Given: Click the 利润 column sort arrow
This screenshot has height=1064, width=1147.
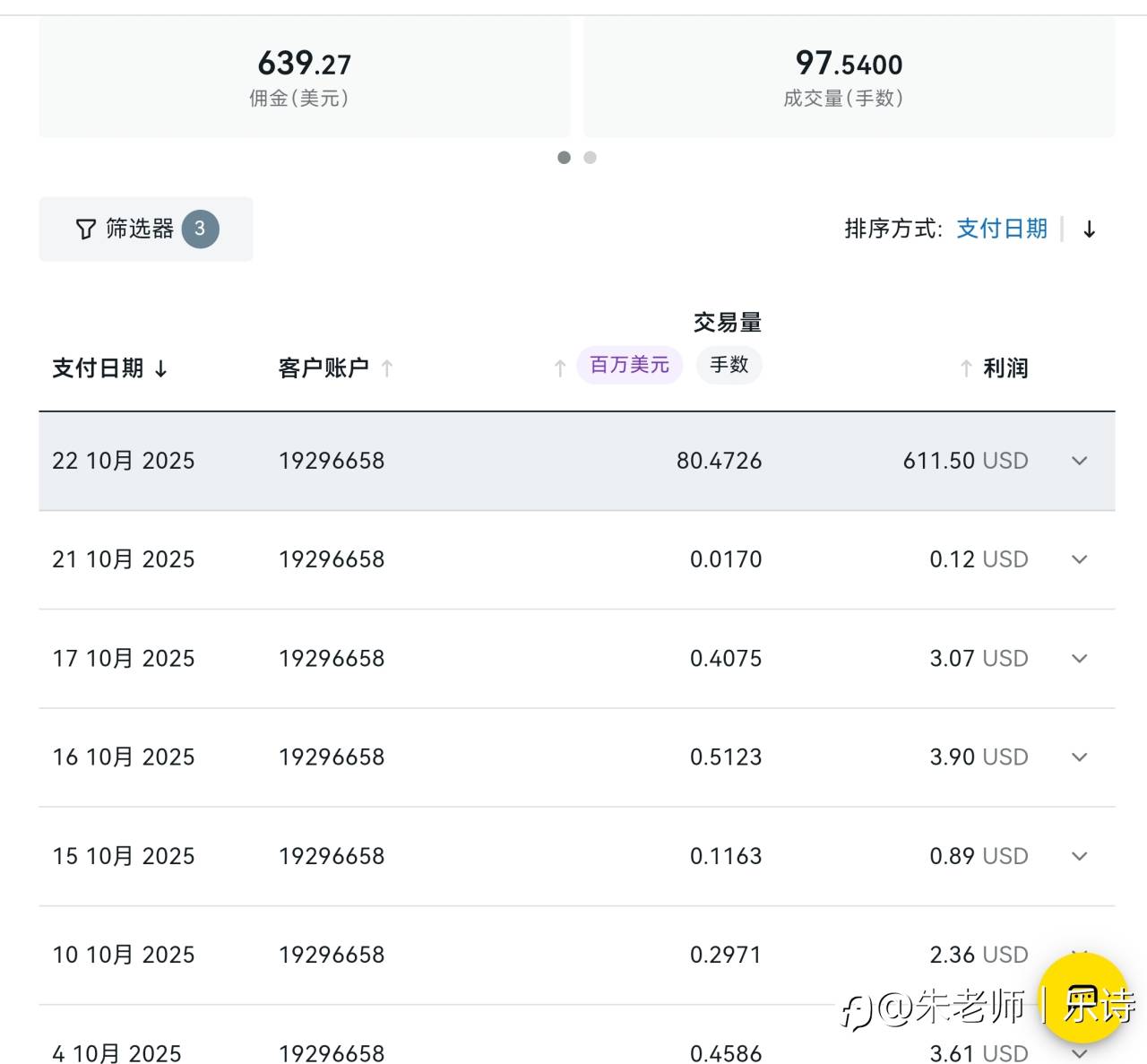Looking at the screenshot, I should [x=966, y=368].
